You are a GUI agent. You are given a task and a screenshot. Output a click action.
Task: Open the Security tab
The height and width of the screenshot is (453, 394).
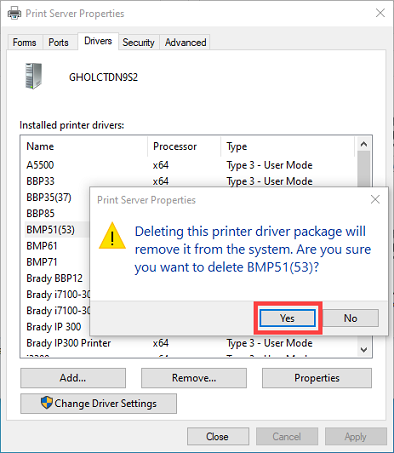tap(138, 42)
